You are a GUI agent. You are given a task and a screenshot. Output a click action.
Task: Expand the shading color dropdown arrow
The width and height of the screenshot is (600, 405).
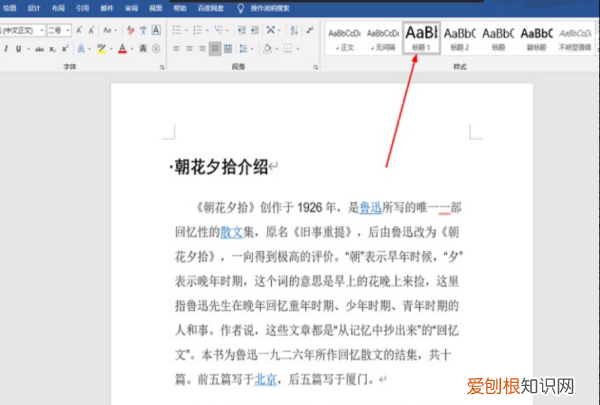click(277, 49)
